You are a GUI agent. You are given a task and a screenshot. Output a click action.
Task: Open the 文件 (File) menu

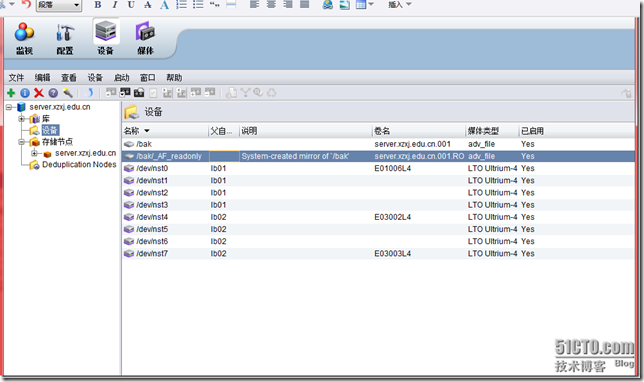pyautogui.click(x=16, y=78)
